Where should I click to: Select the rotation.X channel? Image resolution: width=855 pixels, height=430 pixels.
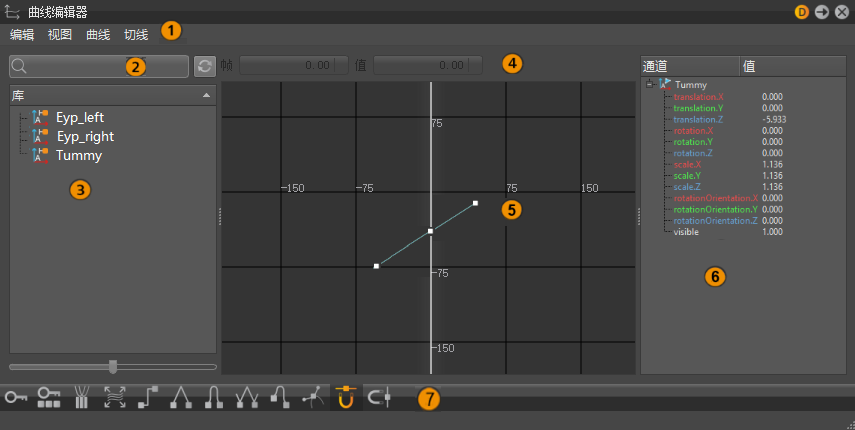point(693,131)
